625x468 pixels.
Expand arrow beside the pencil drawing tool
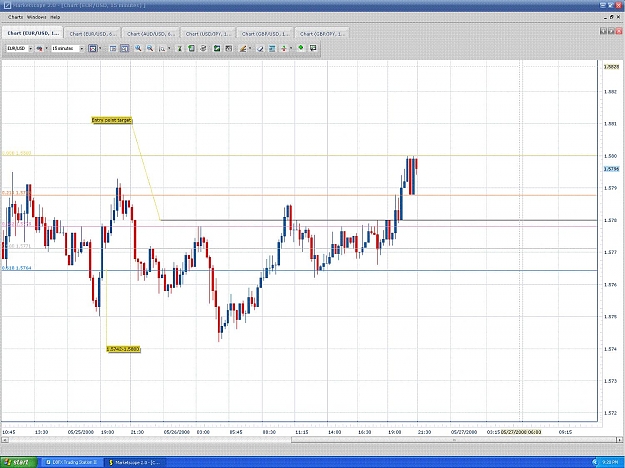tap(250, 49)
